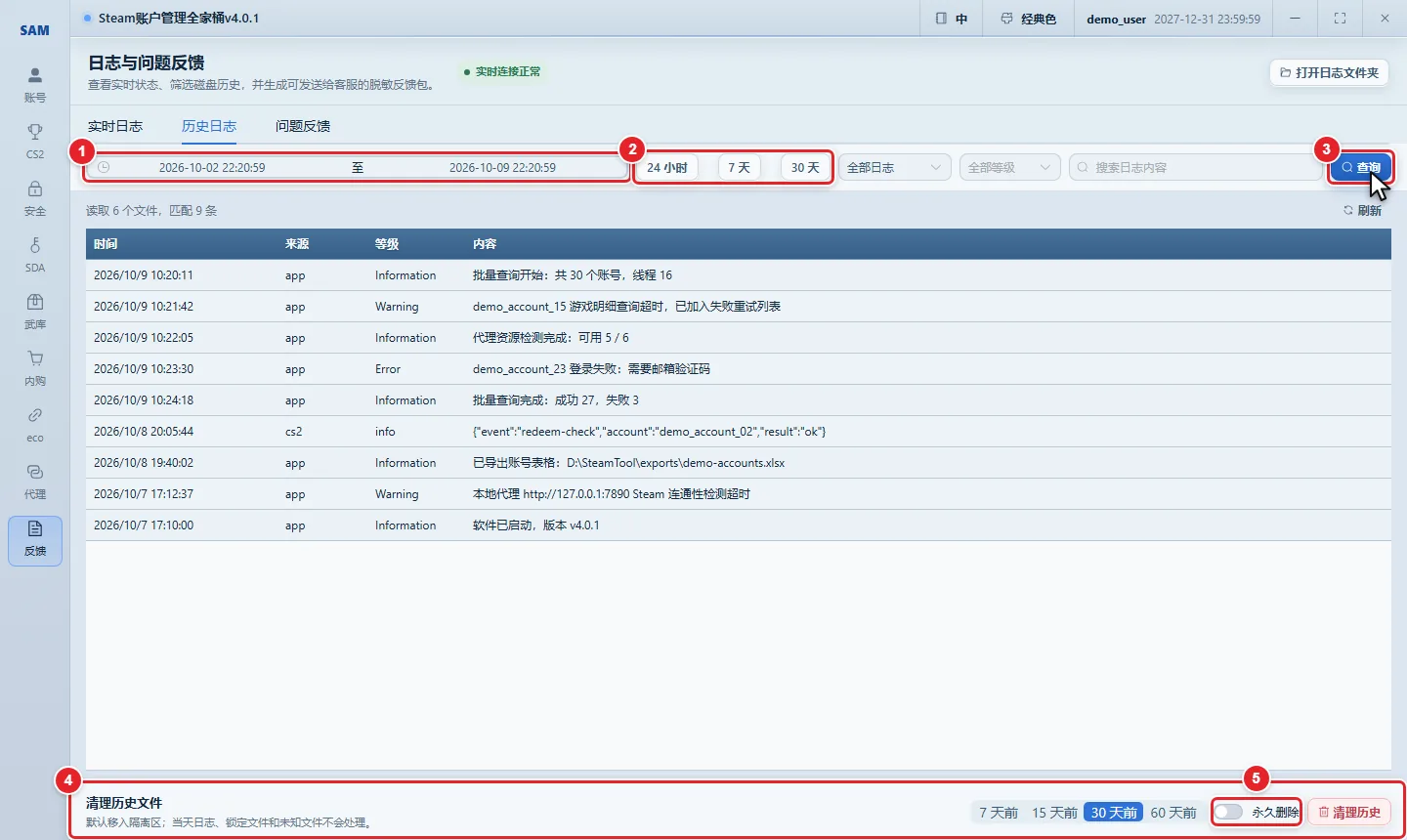1407x840 pixels.
Task: Click the demo_user account name
Action: pos(1116,19)
